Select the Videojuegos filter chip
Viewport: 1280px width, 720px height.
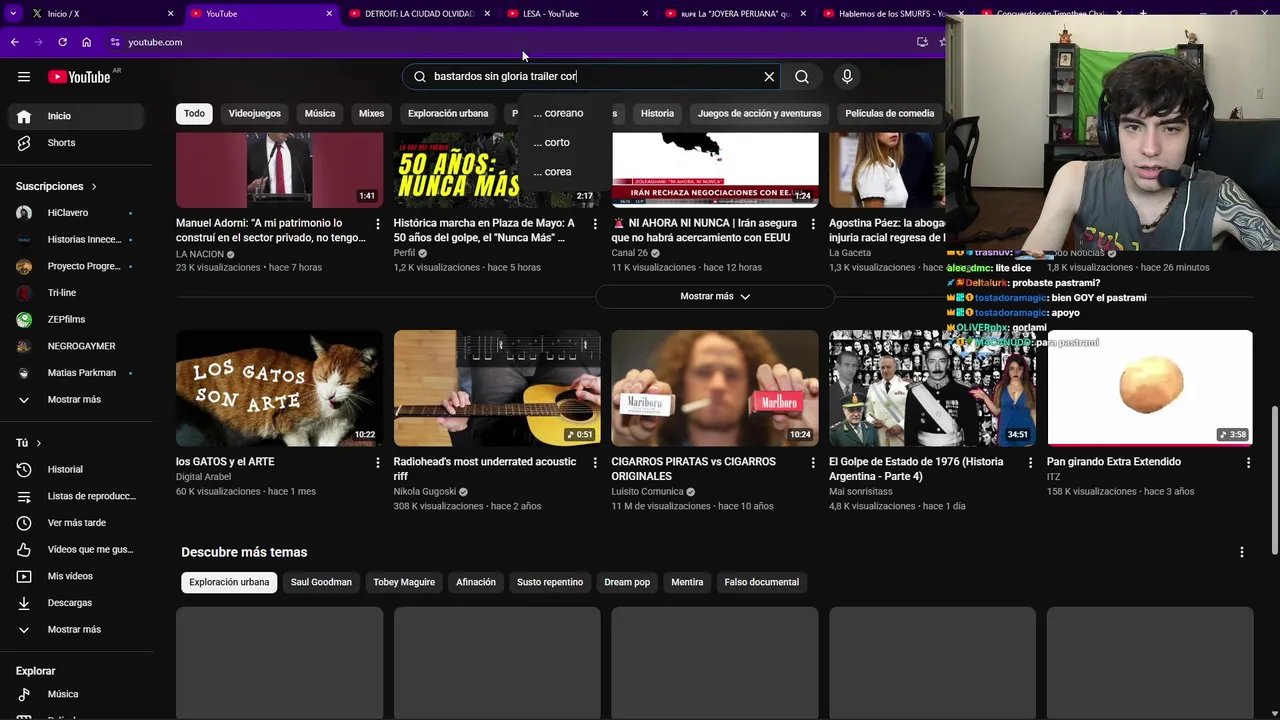pyautogui.click(x=255, y=114)
